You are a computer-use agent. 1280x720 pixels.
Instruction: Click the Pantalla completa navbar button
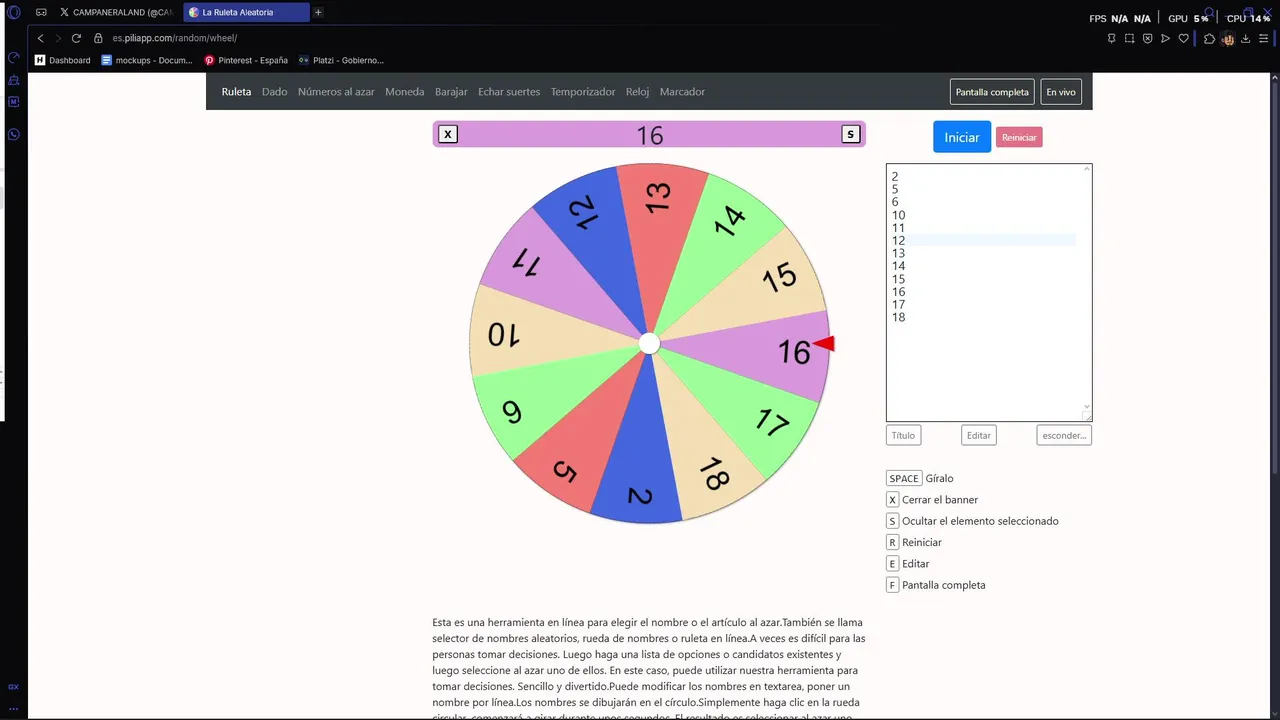(x=992, y=92)
